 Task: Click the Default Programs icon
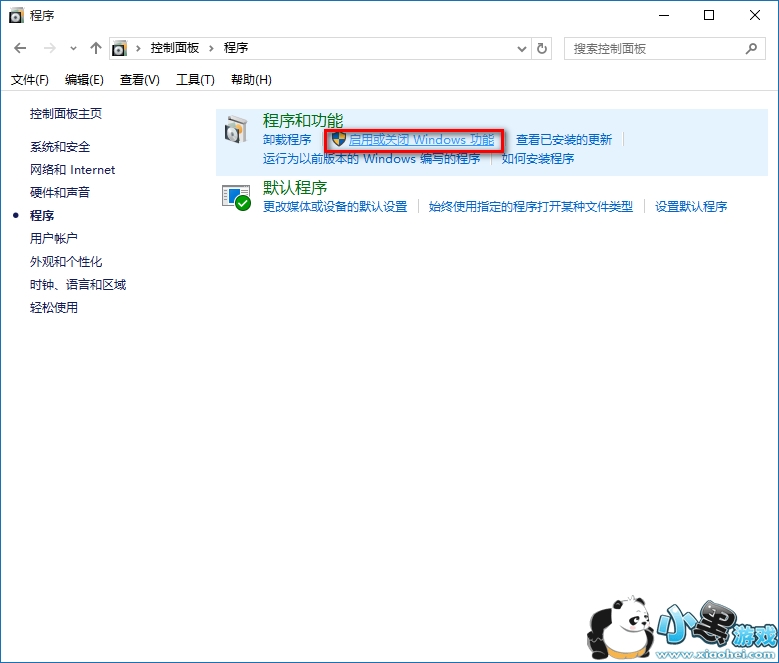236,196
